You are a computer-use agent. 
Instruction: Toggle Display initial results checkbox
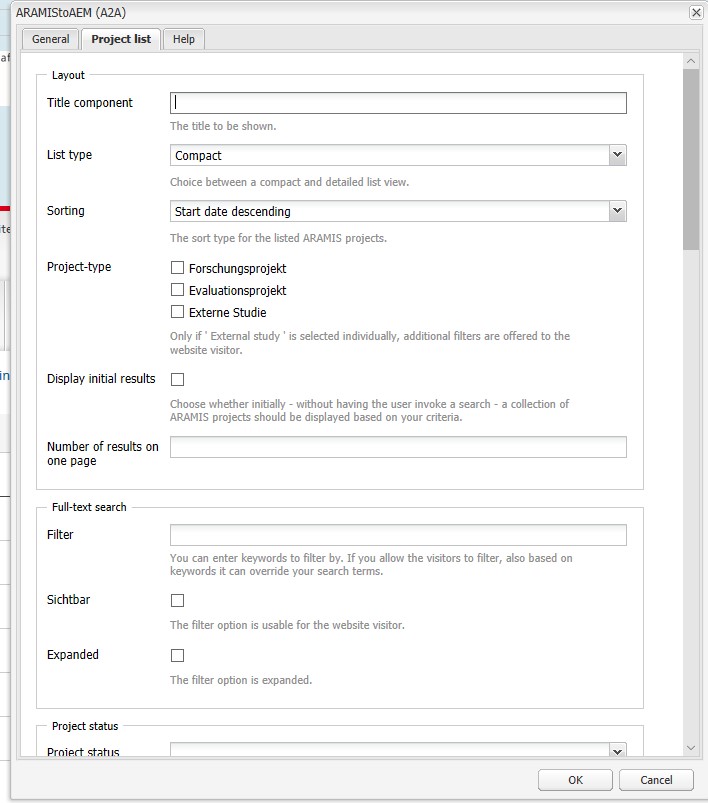pyautogui.click(x=178, y=379)
